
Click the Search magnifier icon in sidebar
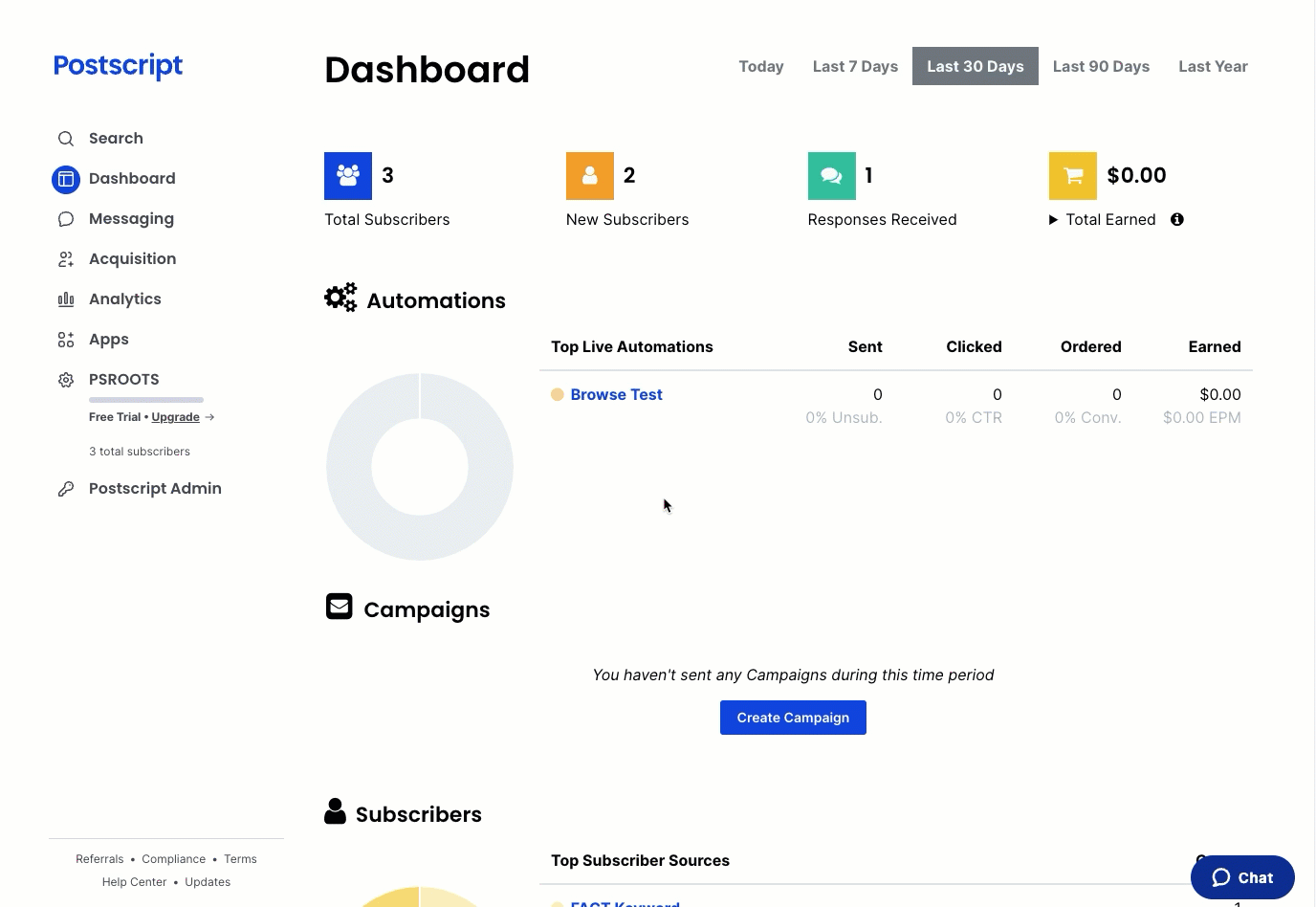[x=66, y=139]
